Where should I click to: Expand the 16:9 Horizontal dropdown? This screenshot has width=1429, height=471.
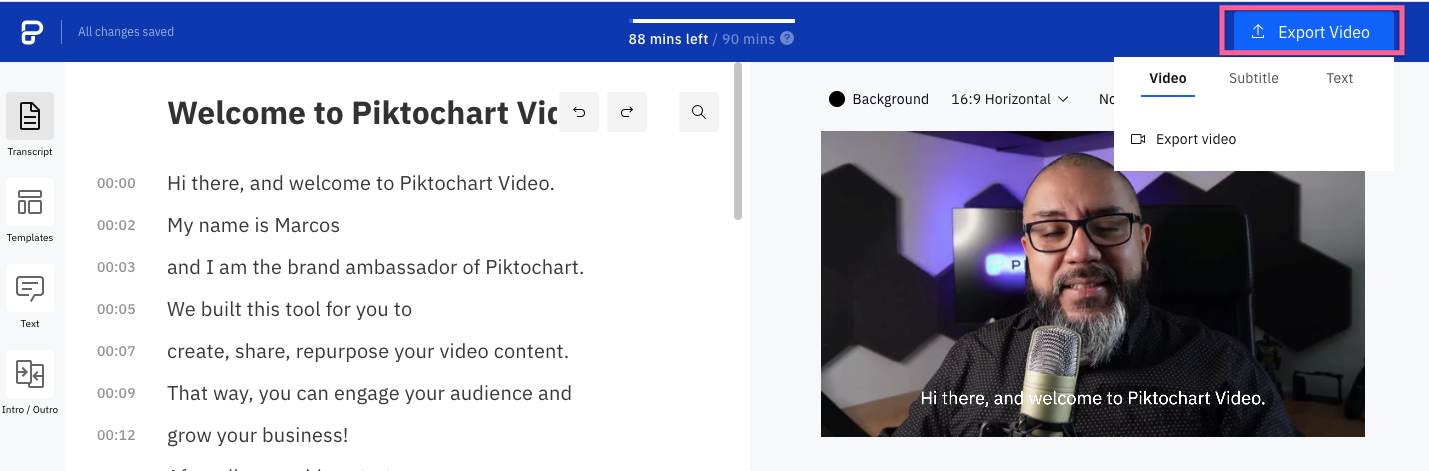[1010, 99]
